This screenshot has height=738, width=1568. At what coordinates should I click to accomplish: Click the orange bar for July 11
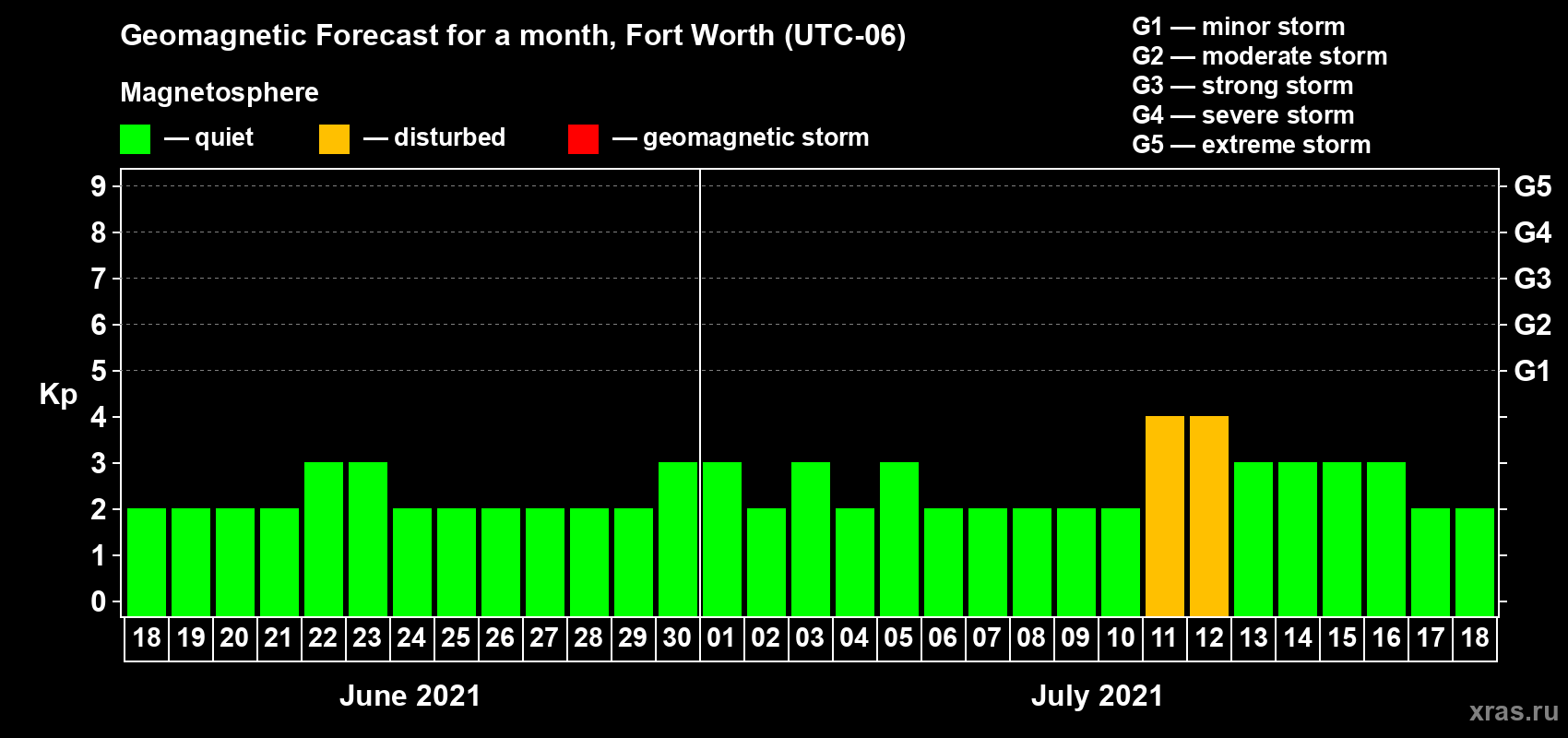pyautogui.click(x=1165, y=517)
